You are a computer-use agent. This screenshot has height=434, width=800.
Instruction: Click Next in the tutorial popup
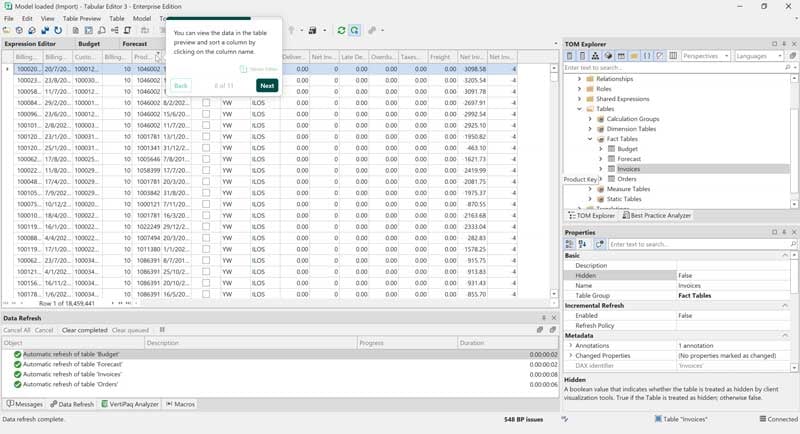pos(267,86)
